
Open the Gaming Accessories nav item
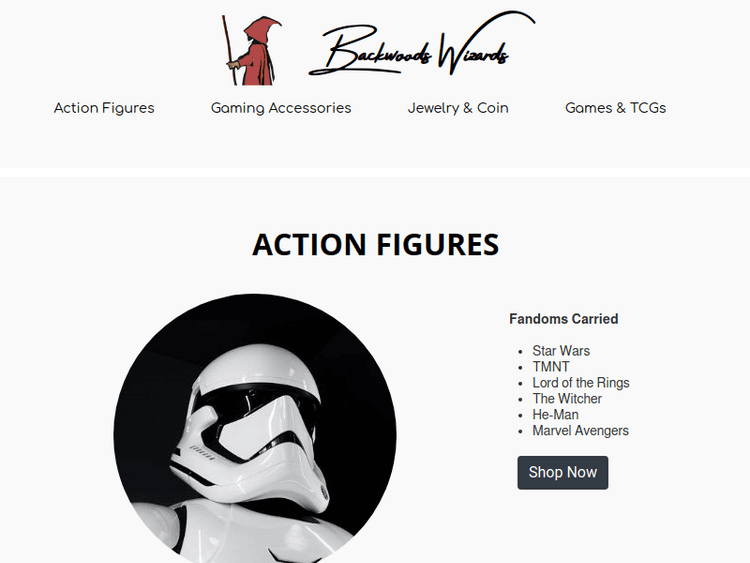point(281,108)
